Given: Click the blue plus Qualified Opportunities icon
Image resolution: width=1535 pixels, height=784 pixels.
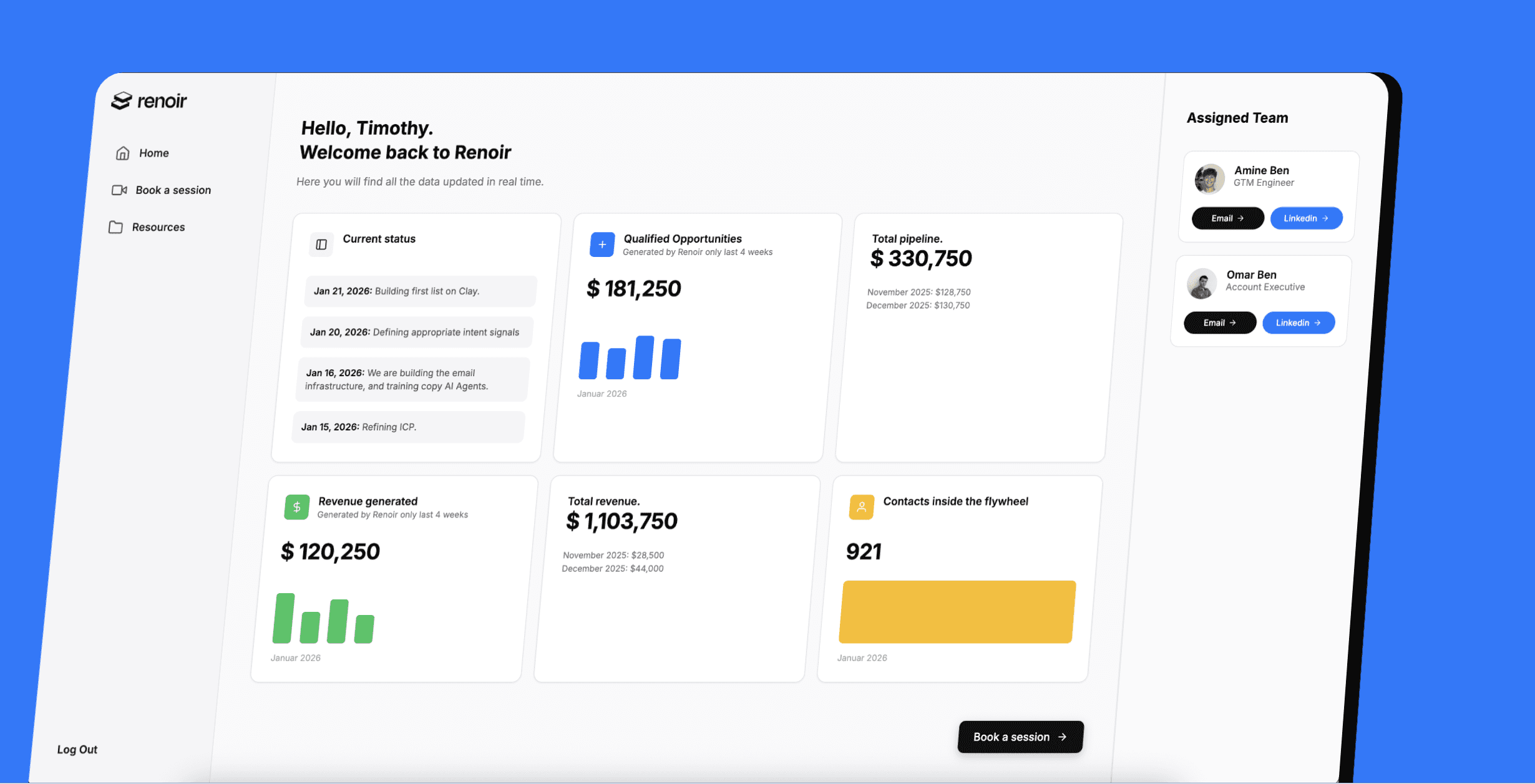Looking at the screenshot, I should pyautogui.click(x=602, y=244).
